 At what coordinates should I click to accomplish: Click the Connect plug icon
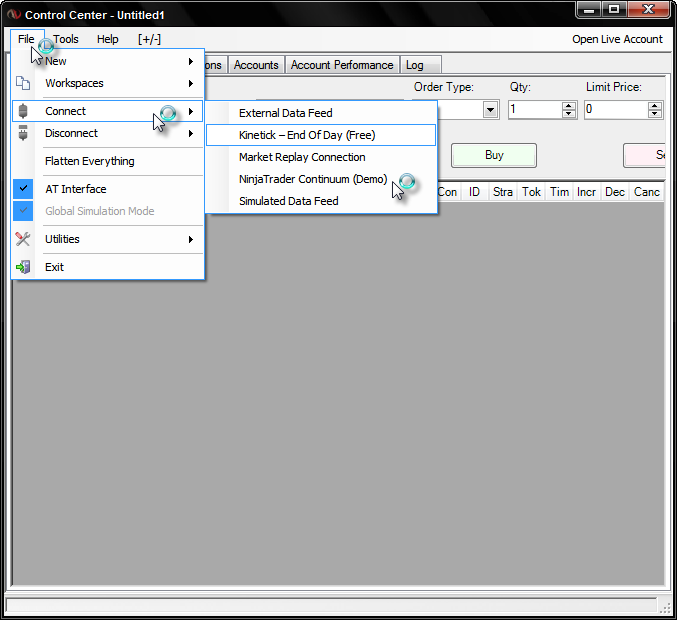23,111
